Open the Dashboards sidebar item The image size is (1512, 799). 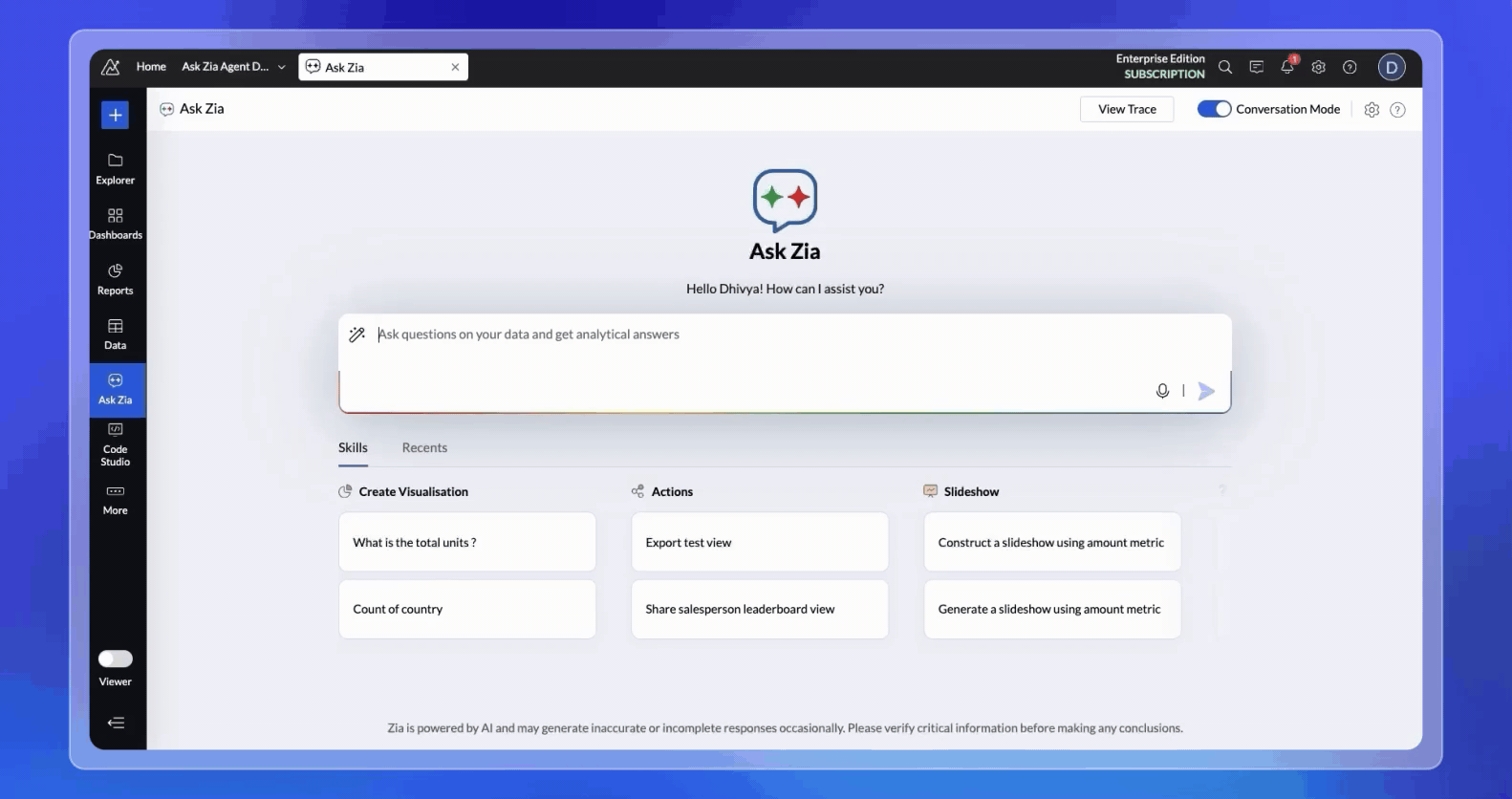116,224
